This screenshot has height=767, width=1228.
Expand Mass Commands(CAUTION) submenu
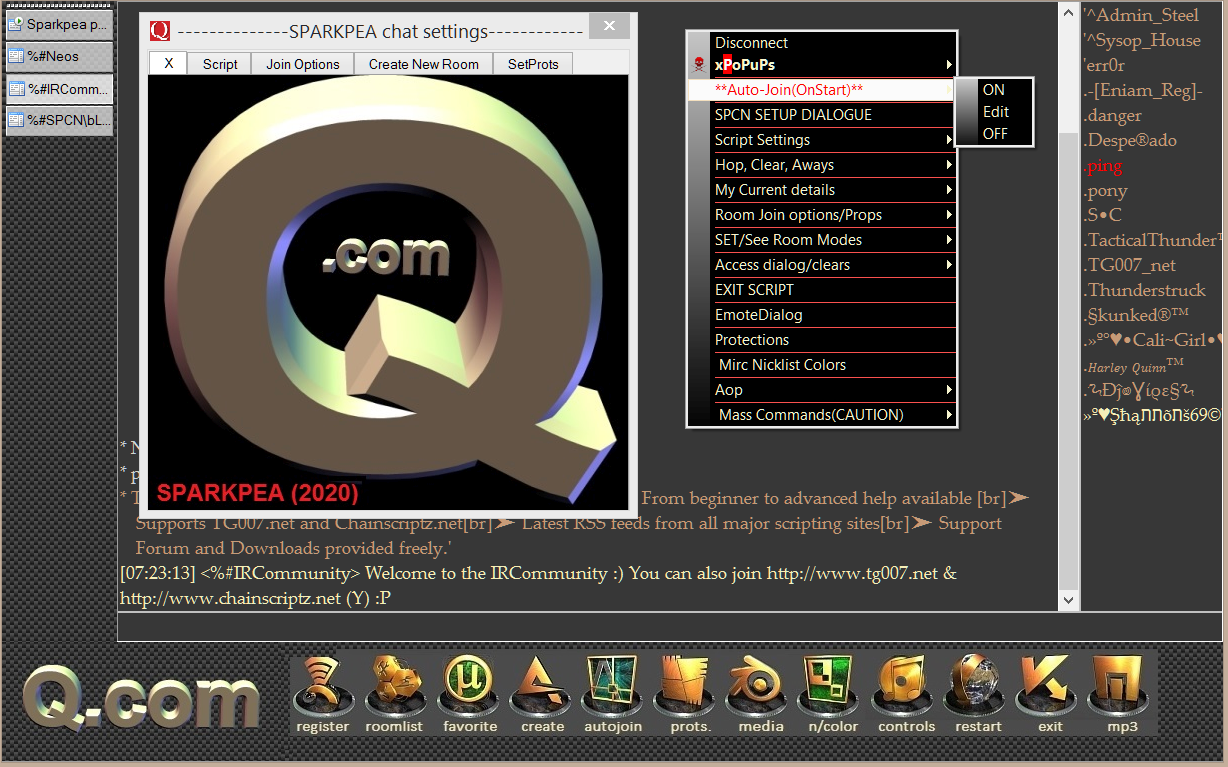822,414
